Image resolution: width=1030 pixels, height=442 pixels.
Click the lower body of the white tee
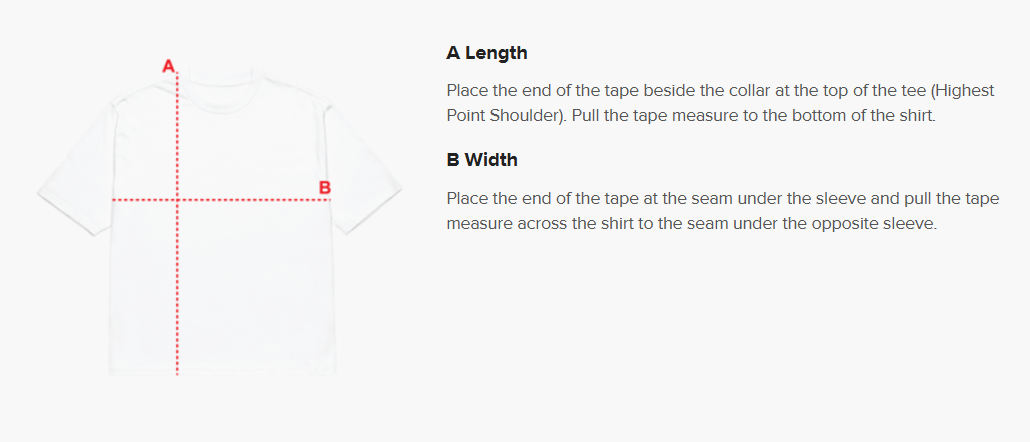point(223,309)
